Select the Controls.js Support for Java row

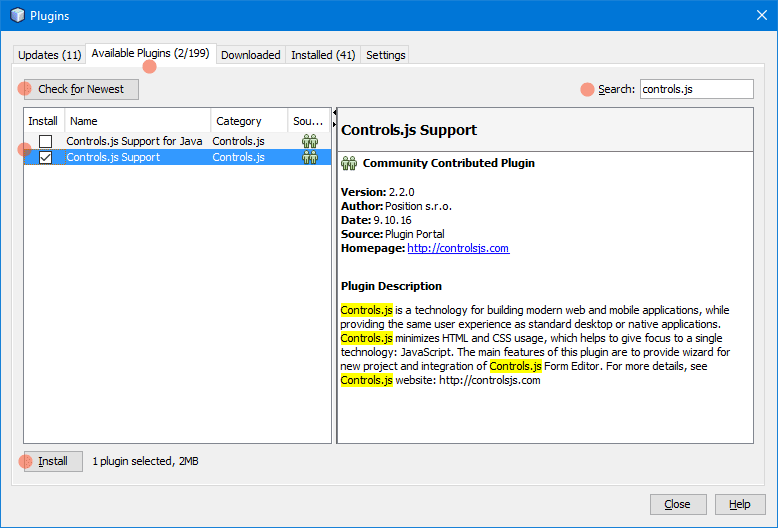pyautogui.click(x=177, y=141)
